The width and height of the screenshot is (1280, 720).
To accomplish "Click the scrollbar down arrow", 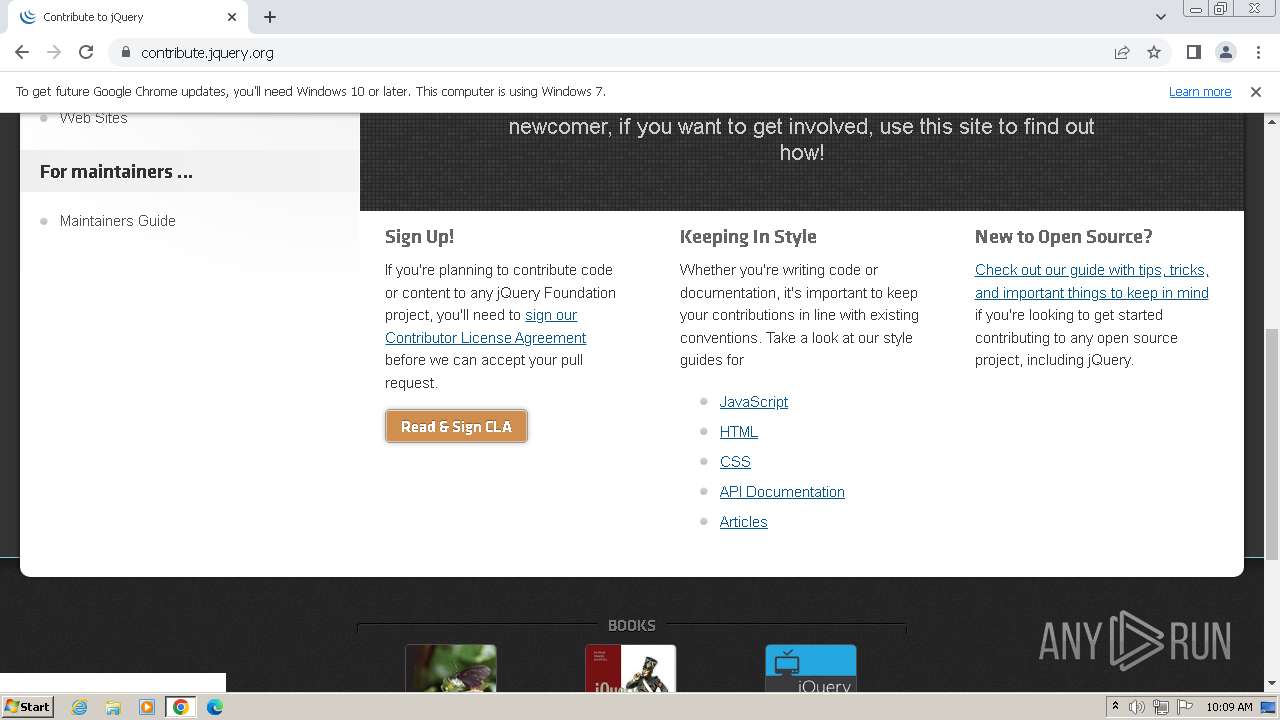I will tap(1272, 684).
